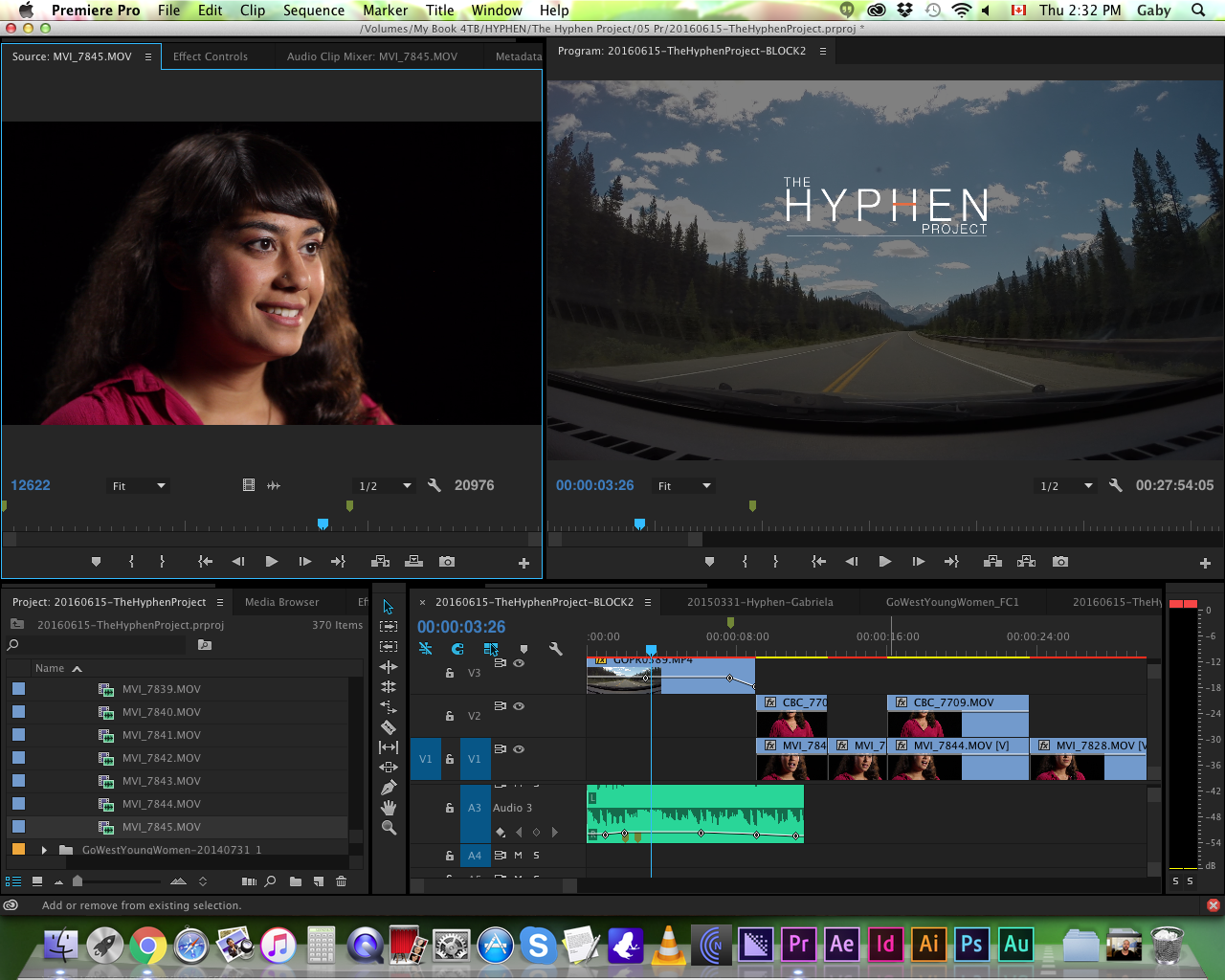The image size is (1225, 980).
Task: Toggle V1 track output eye
Action: (x=519, y=749)
